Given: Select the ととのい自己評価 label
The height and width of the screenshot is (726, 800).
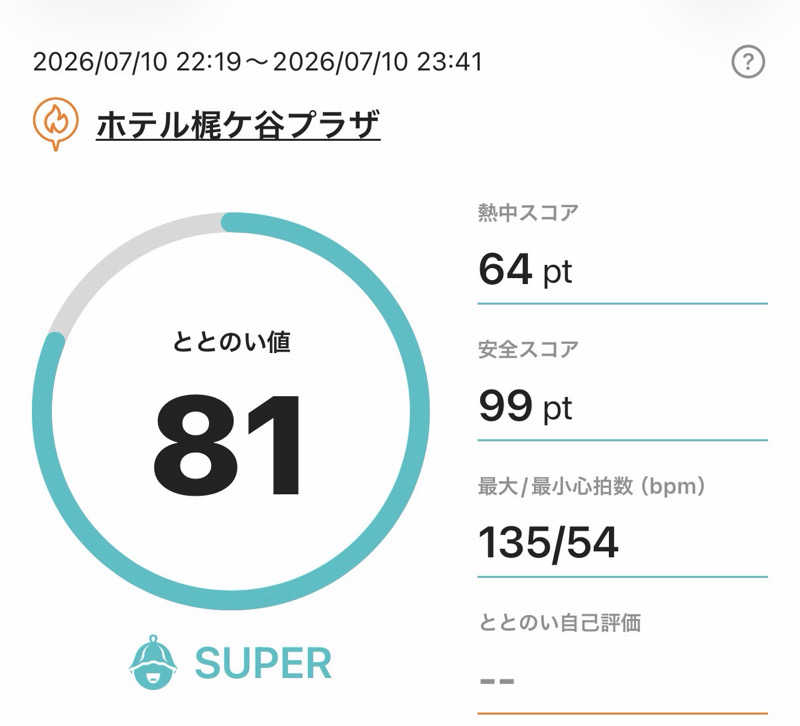Looking at the screenshot, I should (560, 623).
